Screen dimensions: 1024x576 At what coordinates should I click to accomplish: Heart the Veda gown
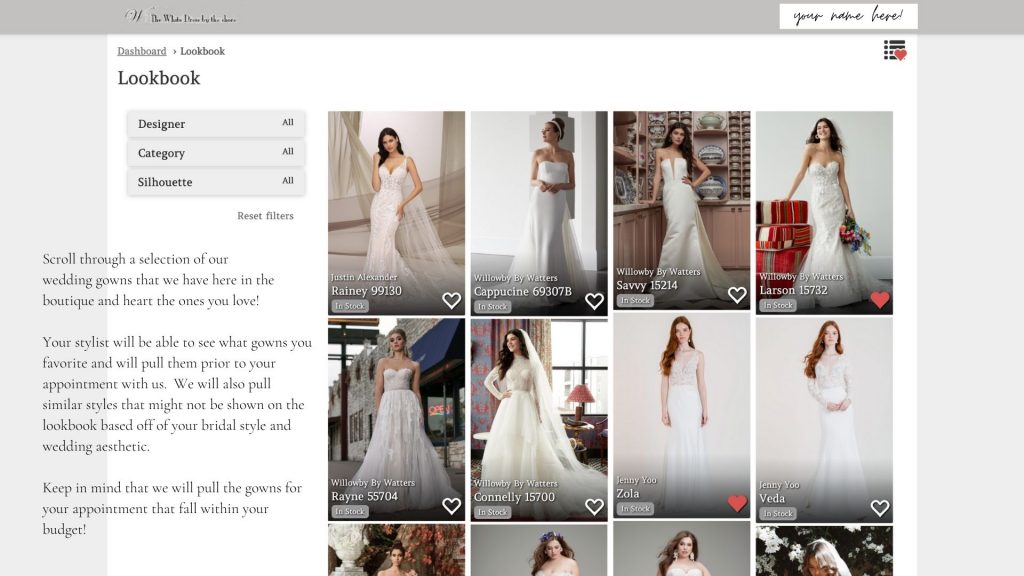pyautogui.click(x=880, y=508)
